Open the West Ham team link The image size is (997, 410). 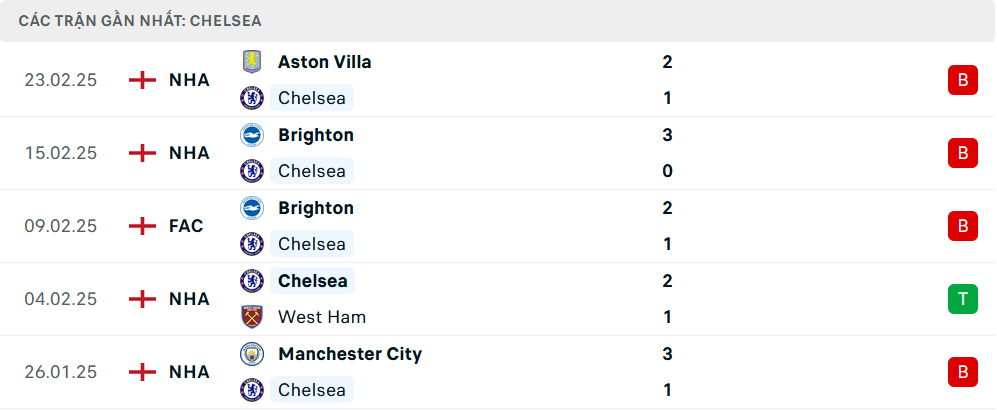[322, 317]
